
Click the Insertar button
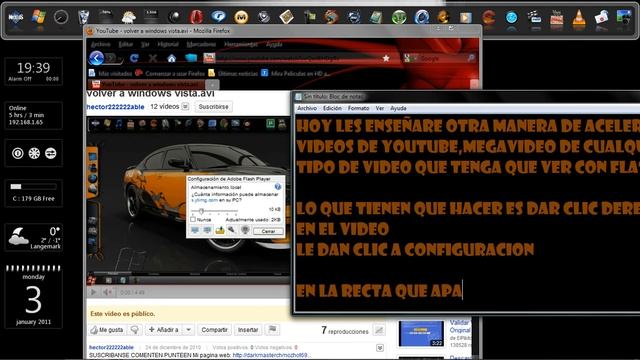click(248, 329)
